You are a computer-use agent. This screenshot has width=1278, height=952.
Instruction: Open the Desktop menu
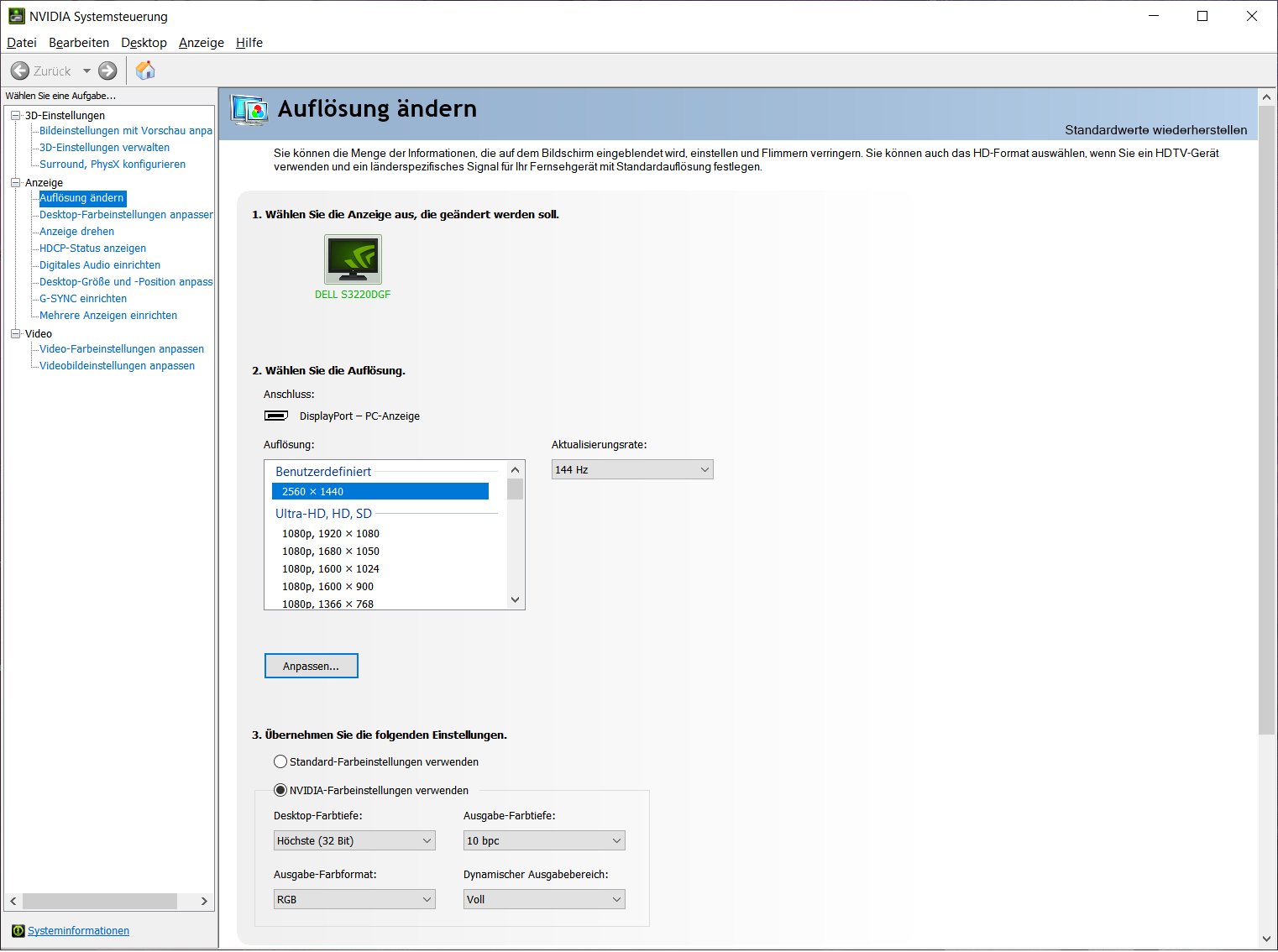point(144,43)
